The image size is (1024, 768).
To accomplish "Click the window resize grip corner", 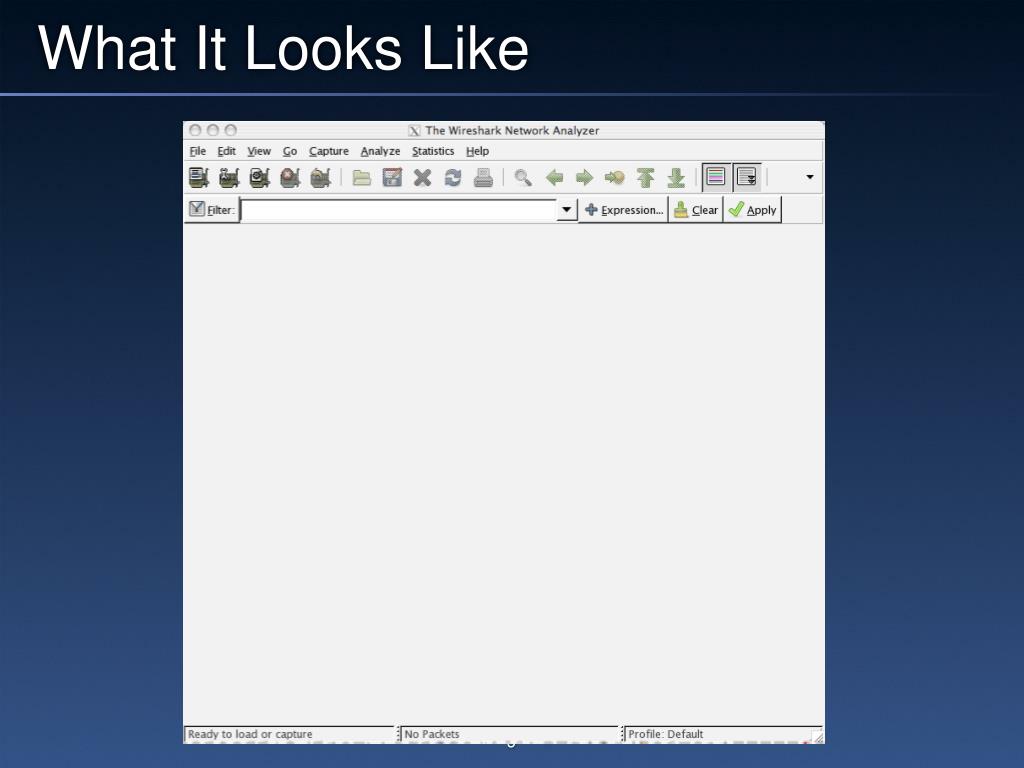I will coord(817,736).
